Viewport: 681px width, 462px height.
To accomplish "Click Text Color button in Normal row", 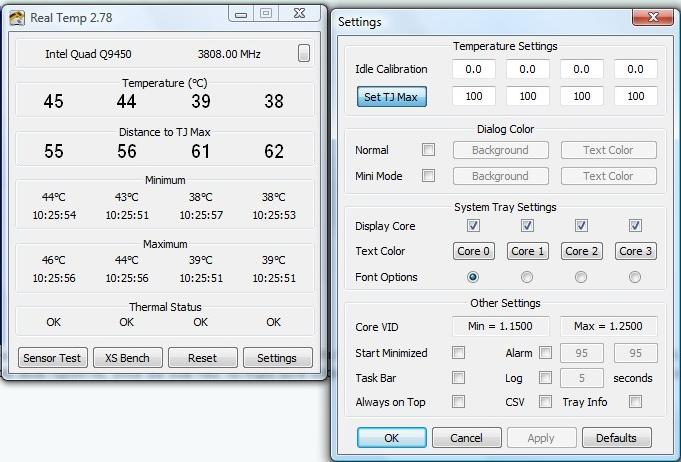I will [608, 150].
